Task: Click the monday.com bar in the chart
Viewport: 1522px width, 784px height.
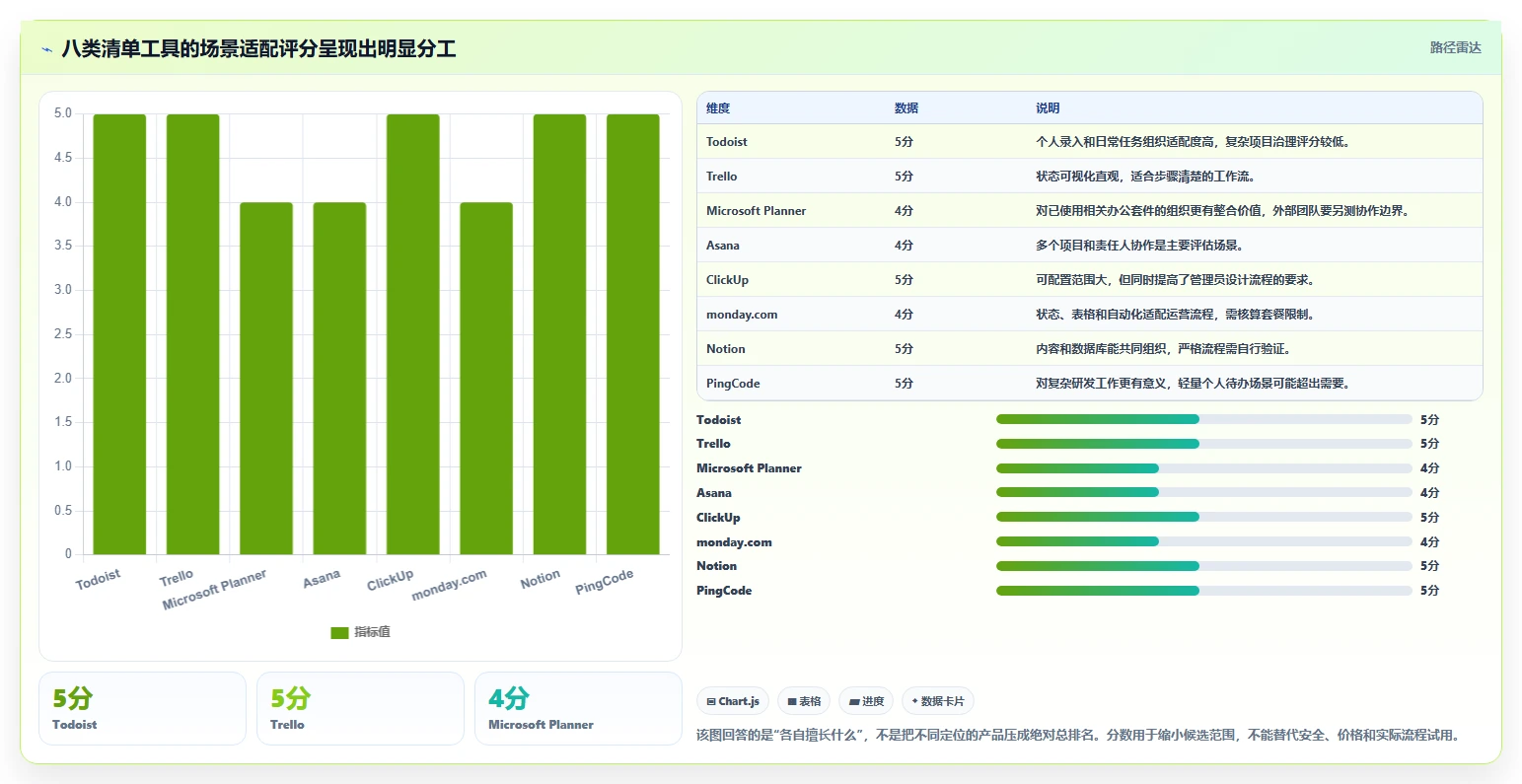Action: click(x=486, y=379)
